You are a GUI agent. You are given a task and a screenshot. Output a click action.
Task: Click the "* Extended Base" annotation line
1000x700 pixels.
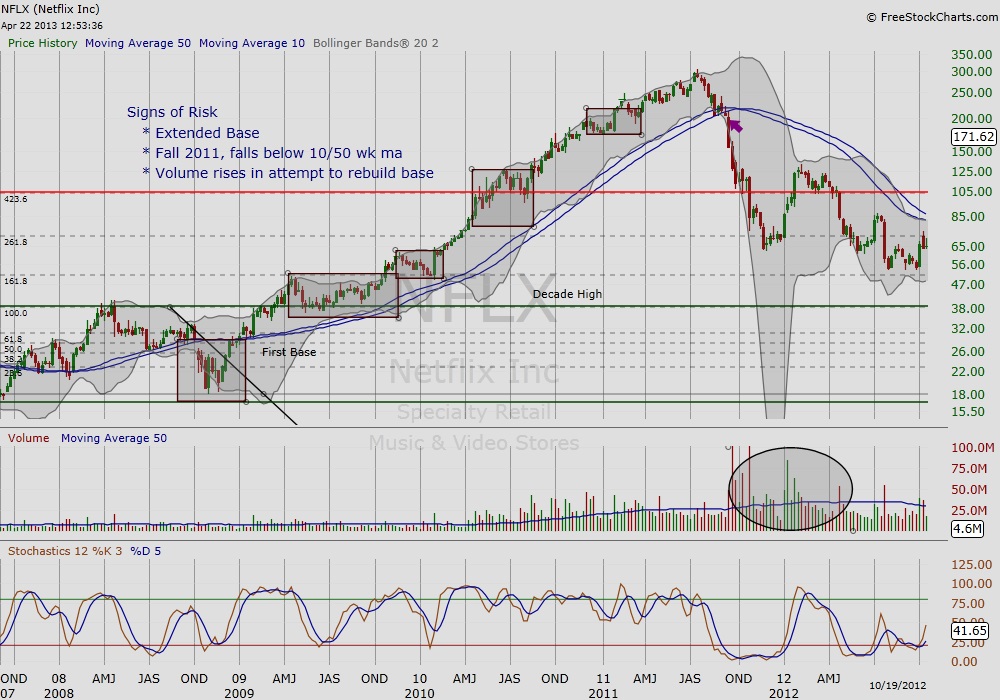201,133
